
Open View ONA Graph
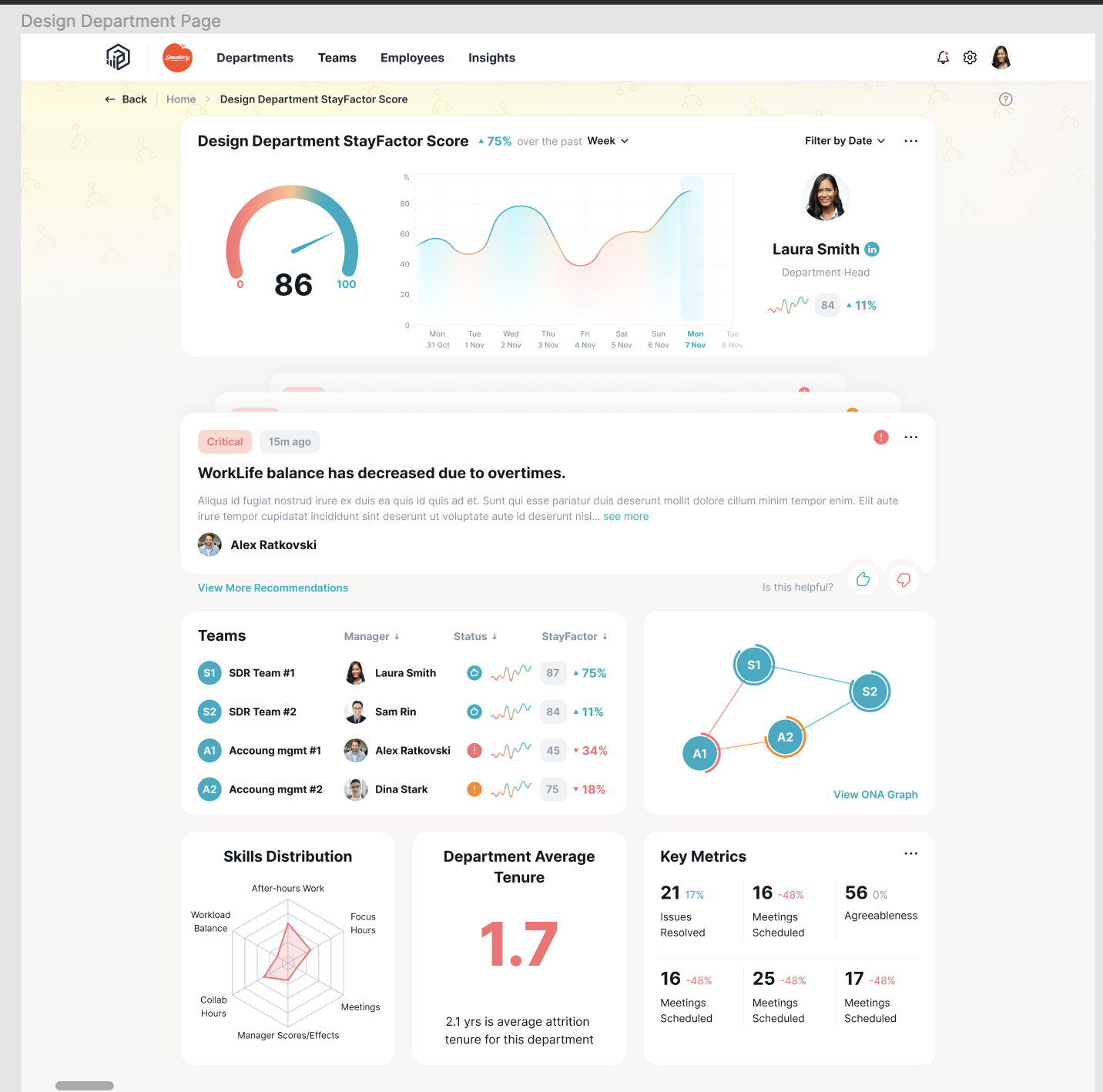876,794
